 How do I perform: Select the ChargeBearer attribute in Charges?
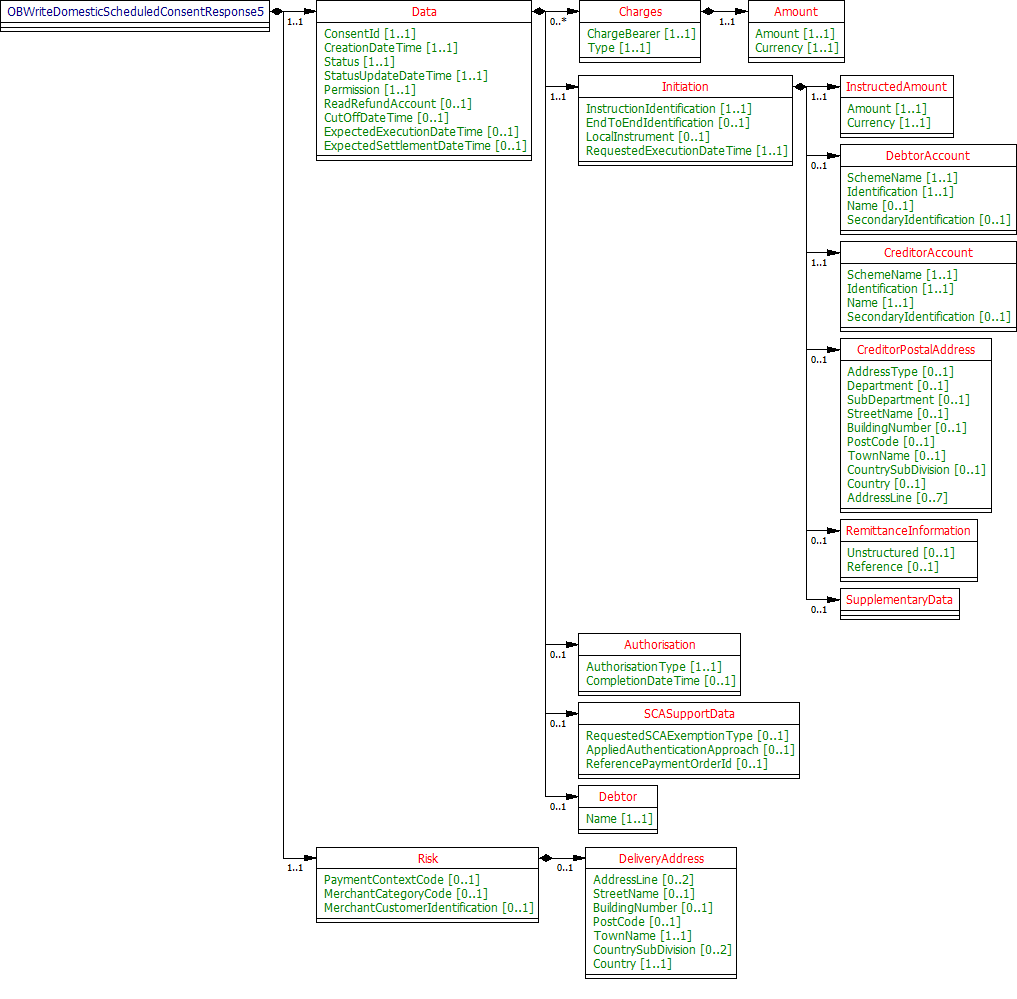click(641, 34)
